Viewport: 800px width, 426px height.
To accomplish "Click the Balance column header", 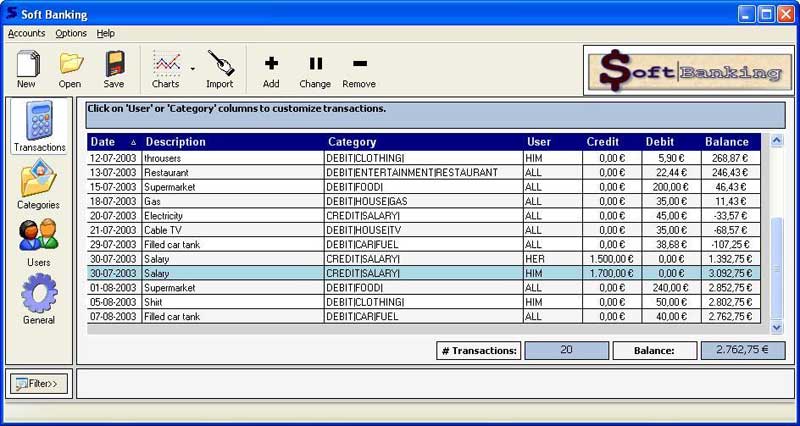I will tap(731, 142).
